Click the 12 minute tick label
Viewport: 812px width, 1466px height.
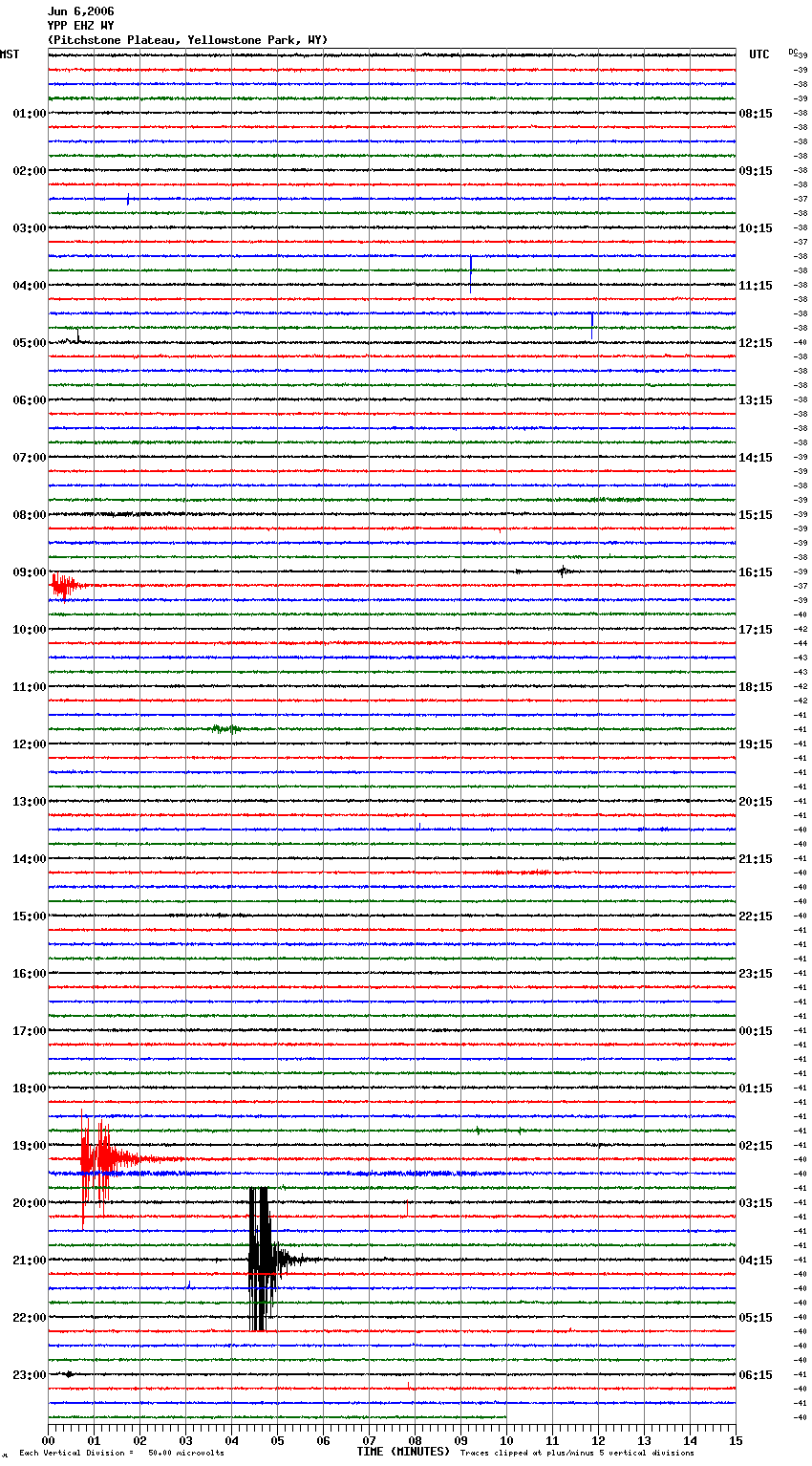tap(598, 1440)
